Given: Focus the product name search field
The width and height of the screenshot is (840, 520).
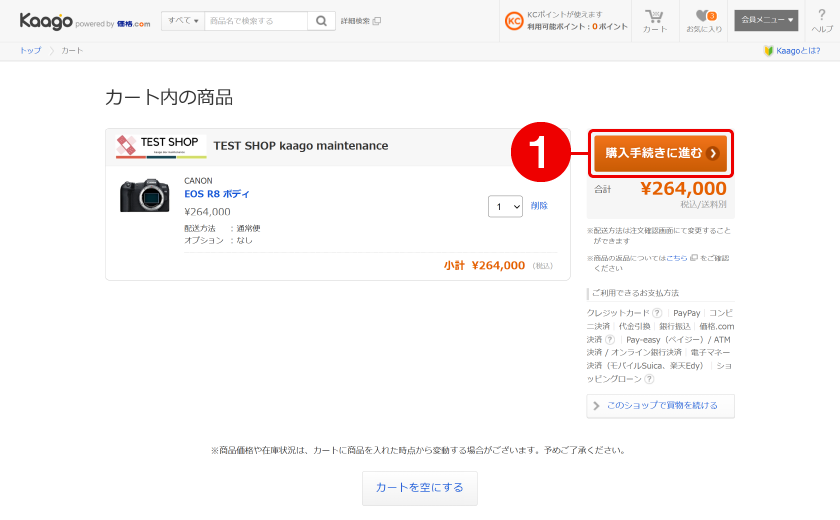Looking at the screenshot, I should (256, 21).
